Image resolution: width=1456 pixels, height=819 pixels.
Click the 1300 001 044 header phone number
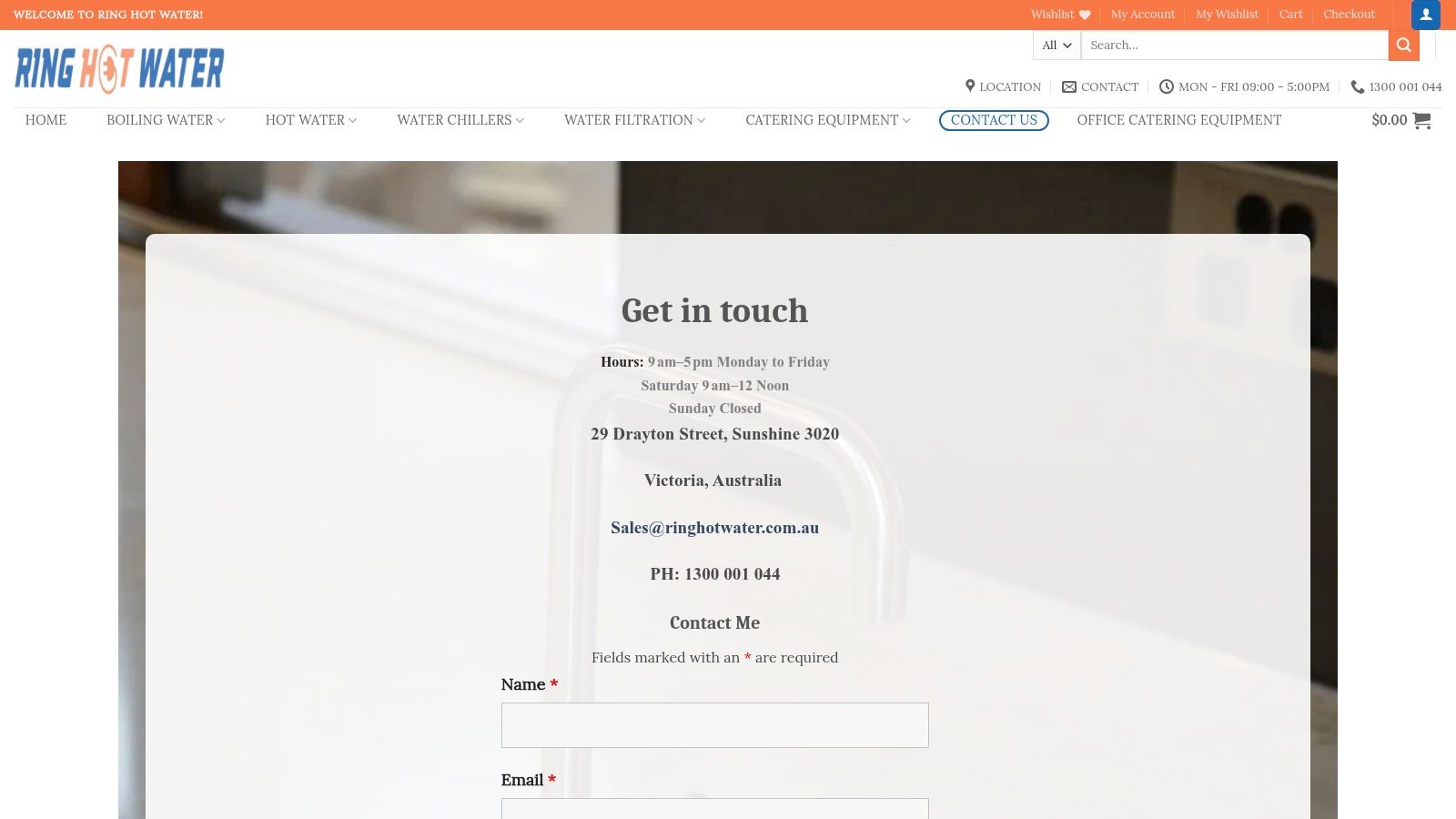coord(1405,86)
